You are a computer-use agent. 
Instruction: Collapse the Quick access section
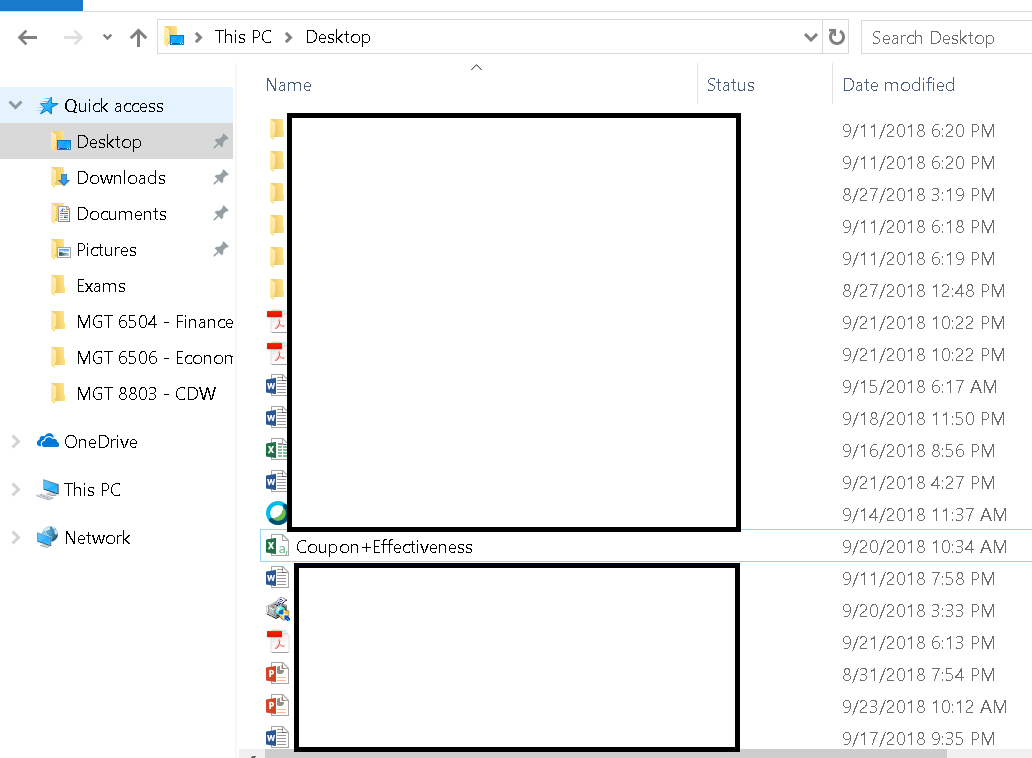pos(15,105)
